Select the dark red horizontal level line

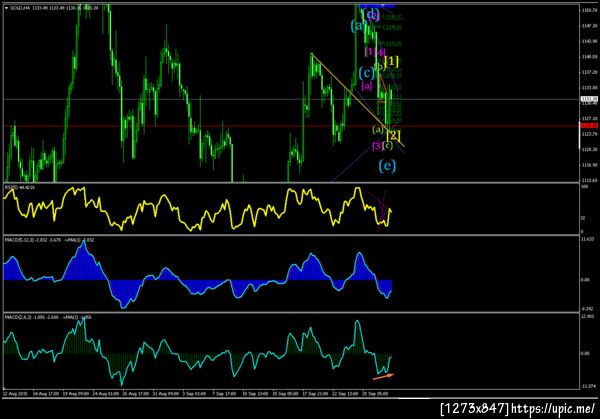pyautogui.click(x=291, y=126)
